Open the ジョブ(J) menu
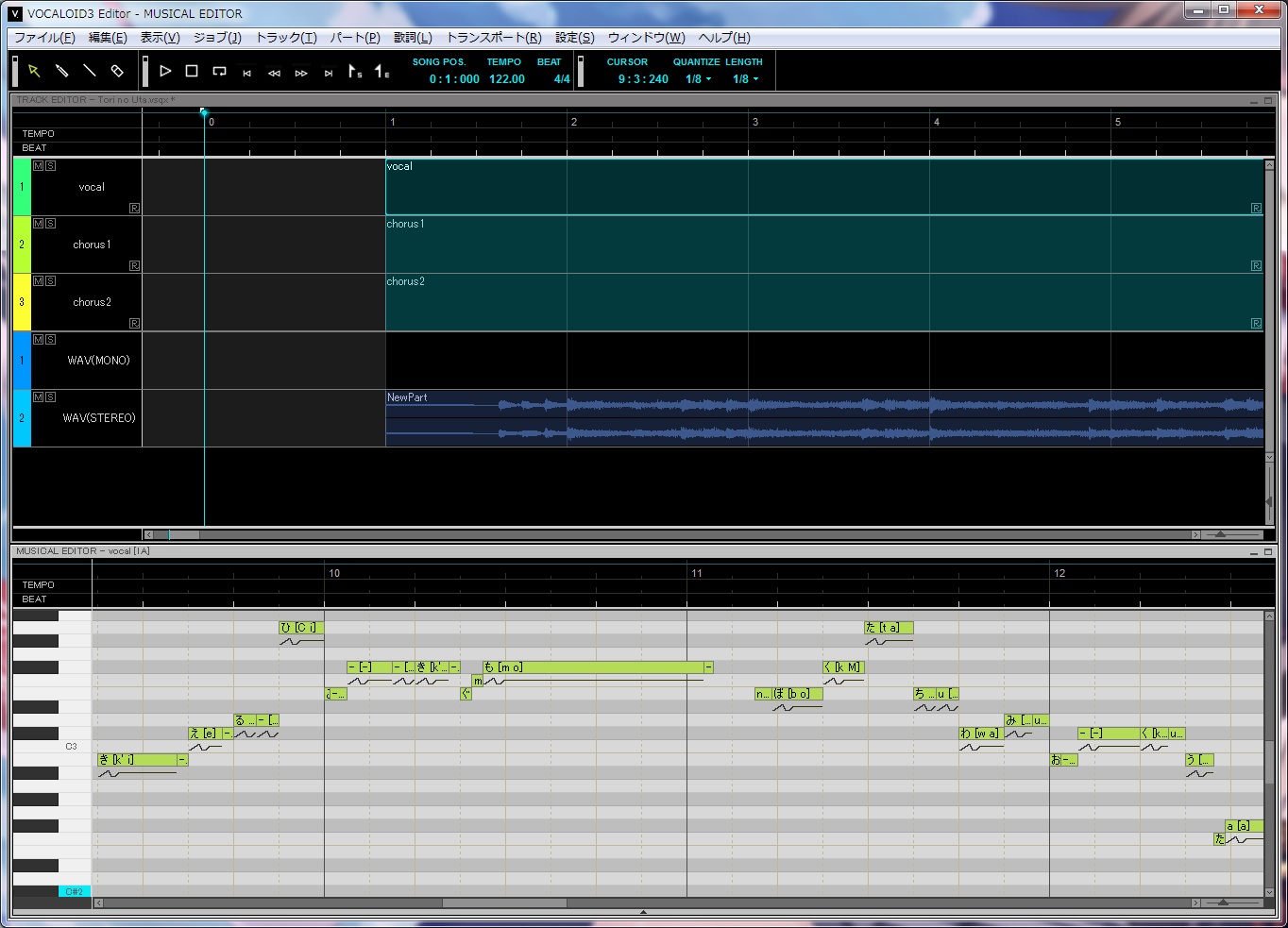The image size is (1288, 928). (x=217, y=38)
